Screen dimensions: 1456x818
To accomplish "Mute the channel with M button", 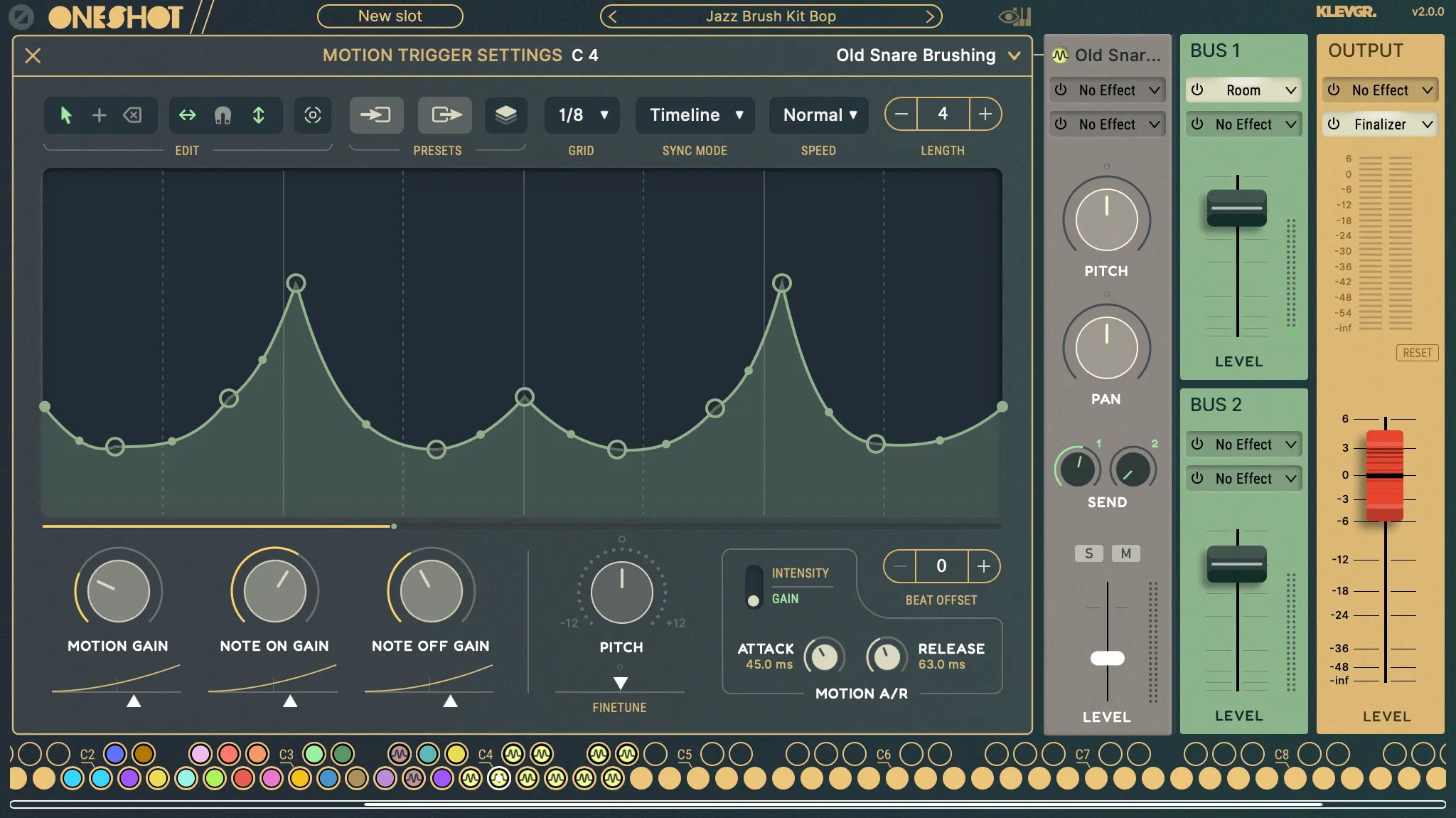I will pyautogui.click(x=1125, y=553).
